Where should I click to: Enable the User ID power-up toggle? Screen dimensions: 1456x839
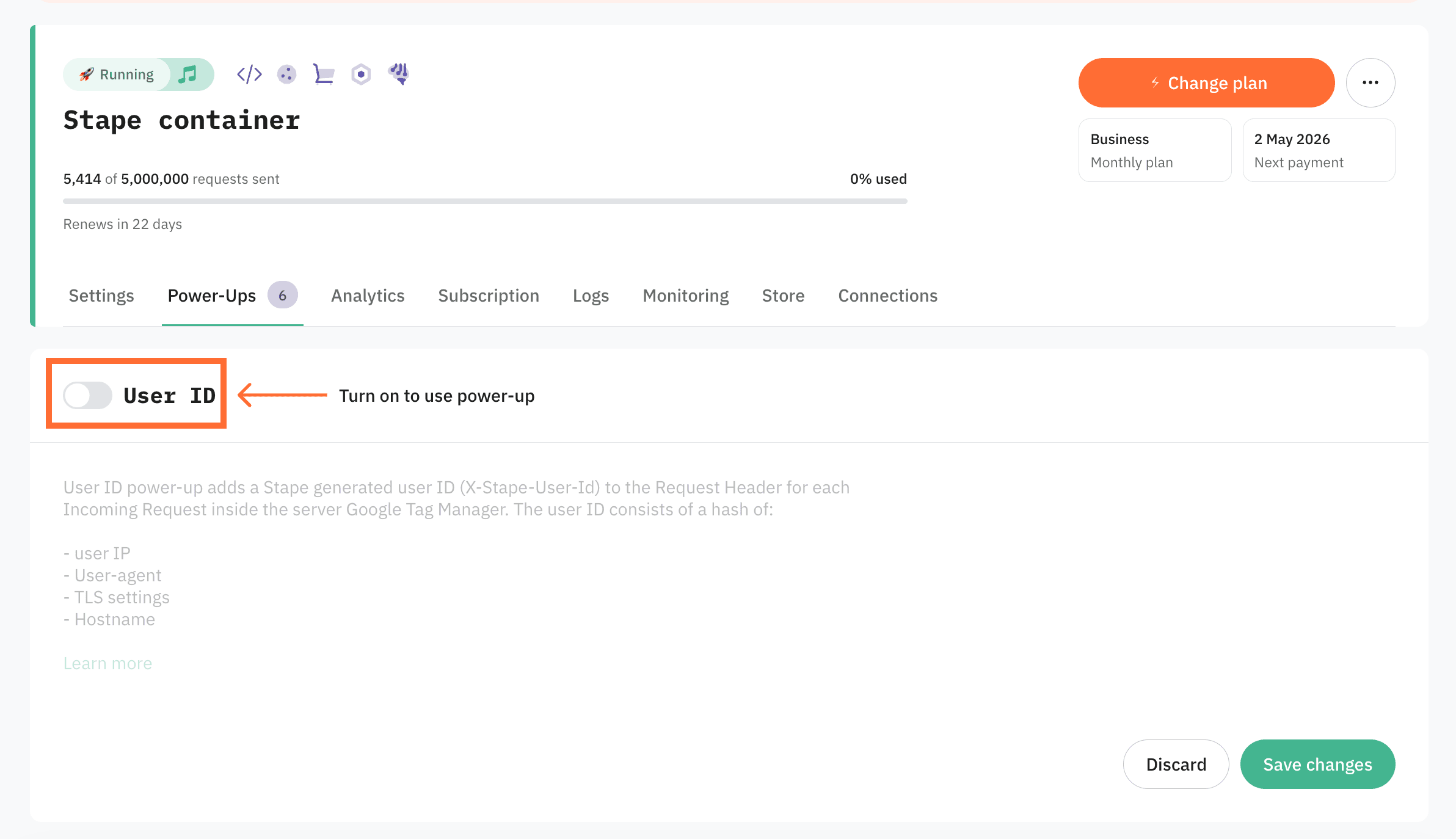click(88, 395)
